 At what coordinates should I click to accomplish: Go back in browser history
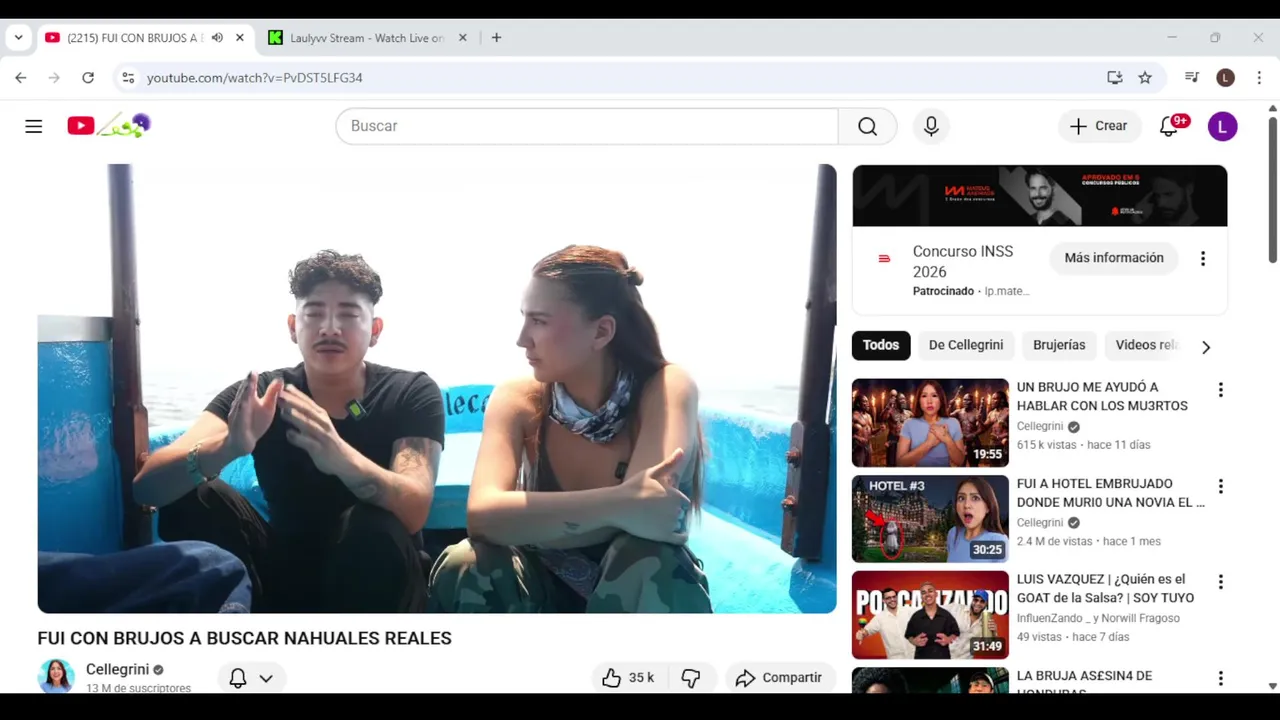21,77
